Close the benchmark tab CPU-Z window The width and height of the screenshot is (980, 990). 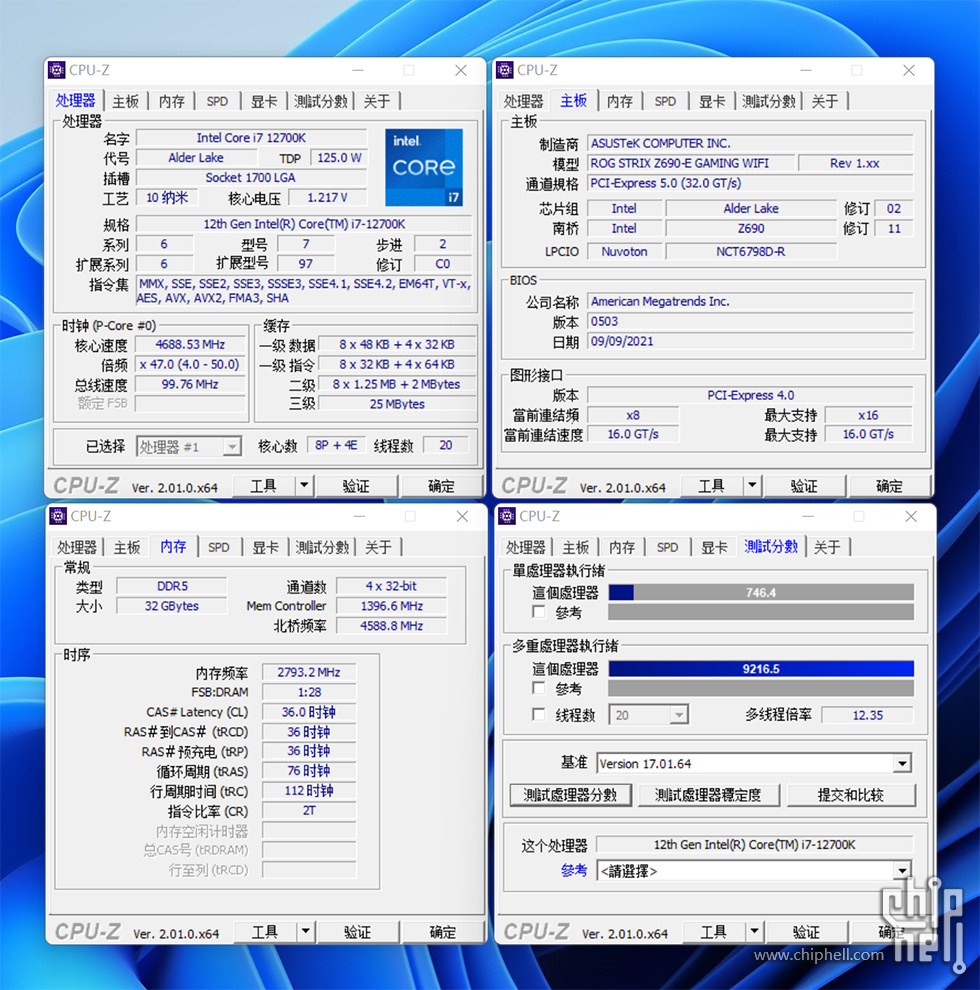(x=911, y=516)
